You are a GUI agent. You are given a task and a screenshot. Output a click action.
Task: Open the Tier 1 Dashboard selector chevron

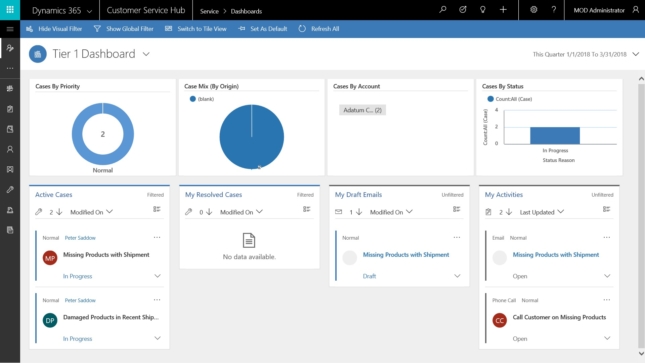(146, 54)
